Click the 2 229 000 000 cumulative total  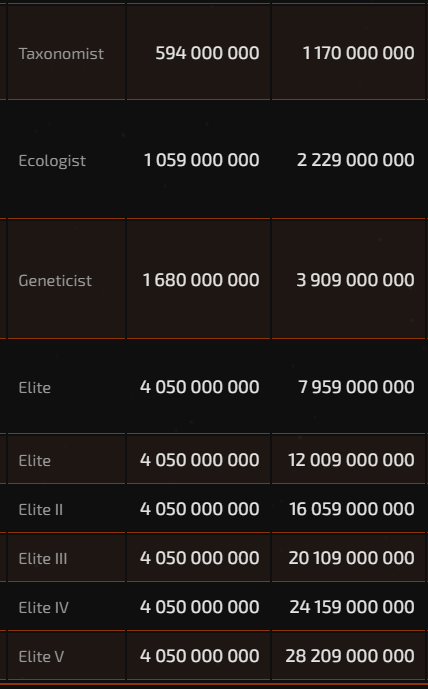(355, 160)
